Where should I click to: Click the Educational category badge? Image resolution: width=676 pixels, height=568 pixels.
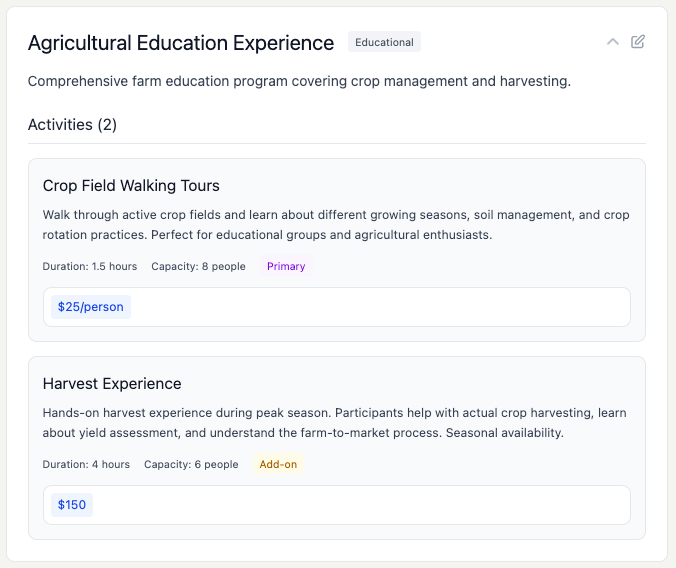click(x=384, y=42)
